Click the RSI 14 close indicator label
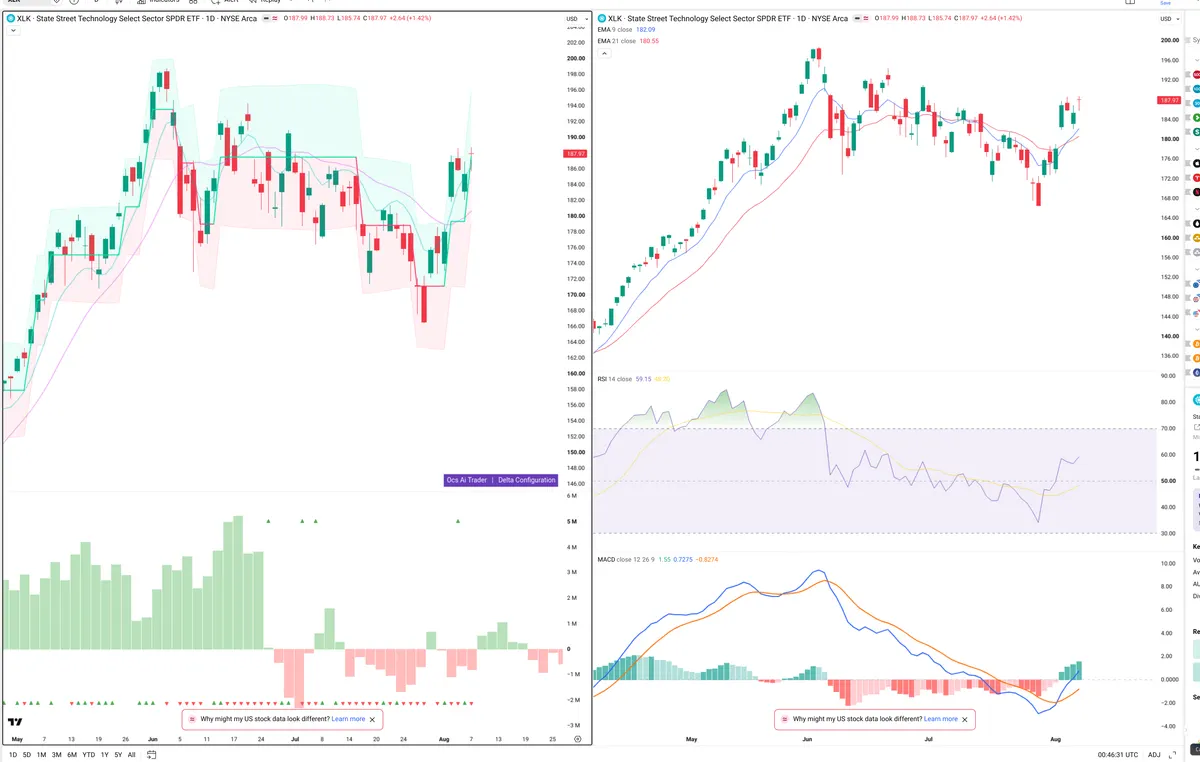Screen dimensions: 1200x762 click(615, 379)
